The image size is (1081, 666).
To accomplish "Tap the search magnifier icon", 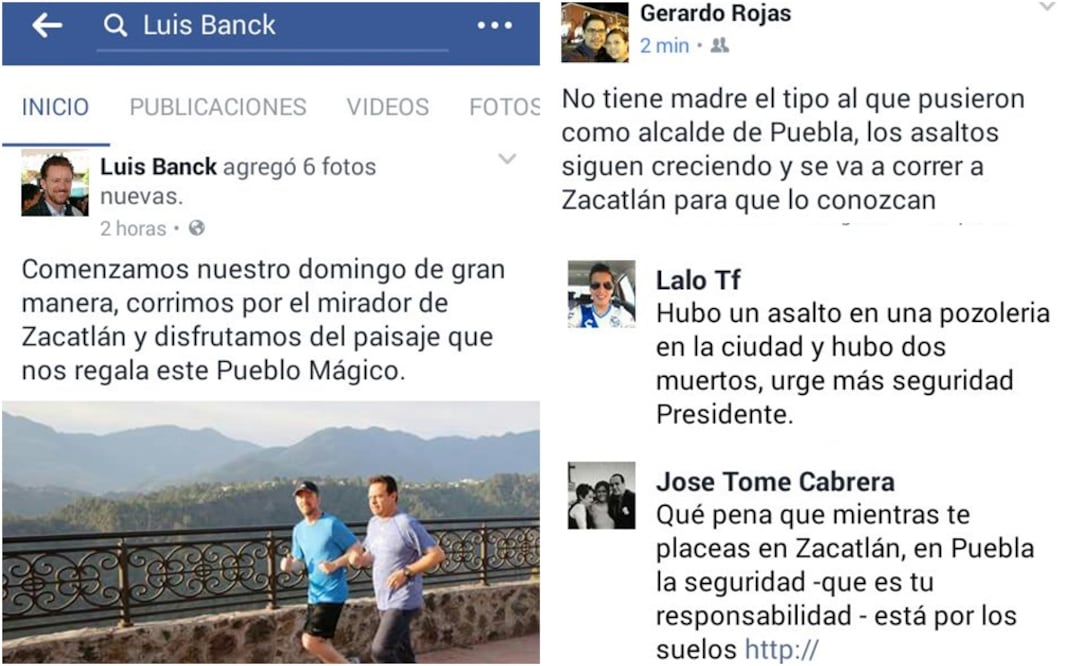I will pos(115,26).
